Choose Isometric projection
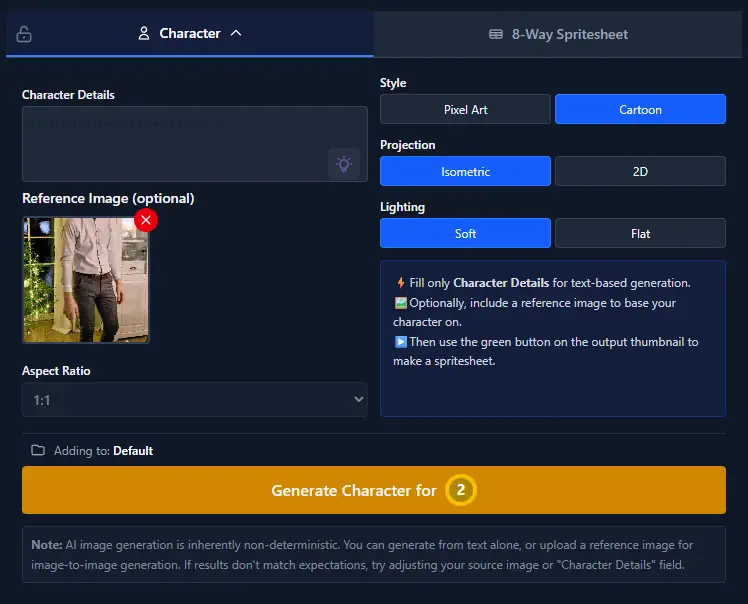748x604 pixels. 465,172
